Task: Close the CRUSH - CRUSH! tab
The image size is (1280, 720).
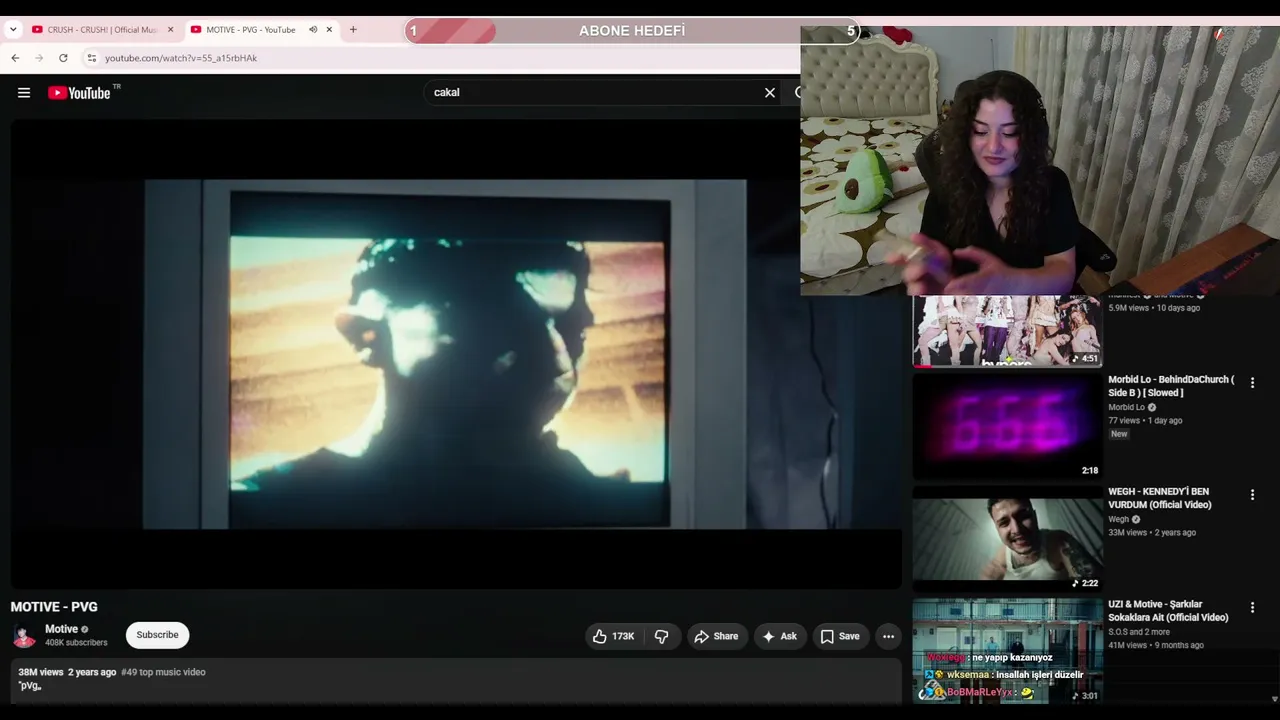Action: coord(170,30)
